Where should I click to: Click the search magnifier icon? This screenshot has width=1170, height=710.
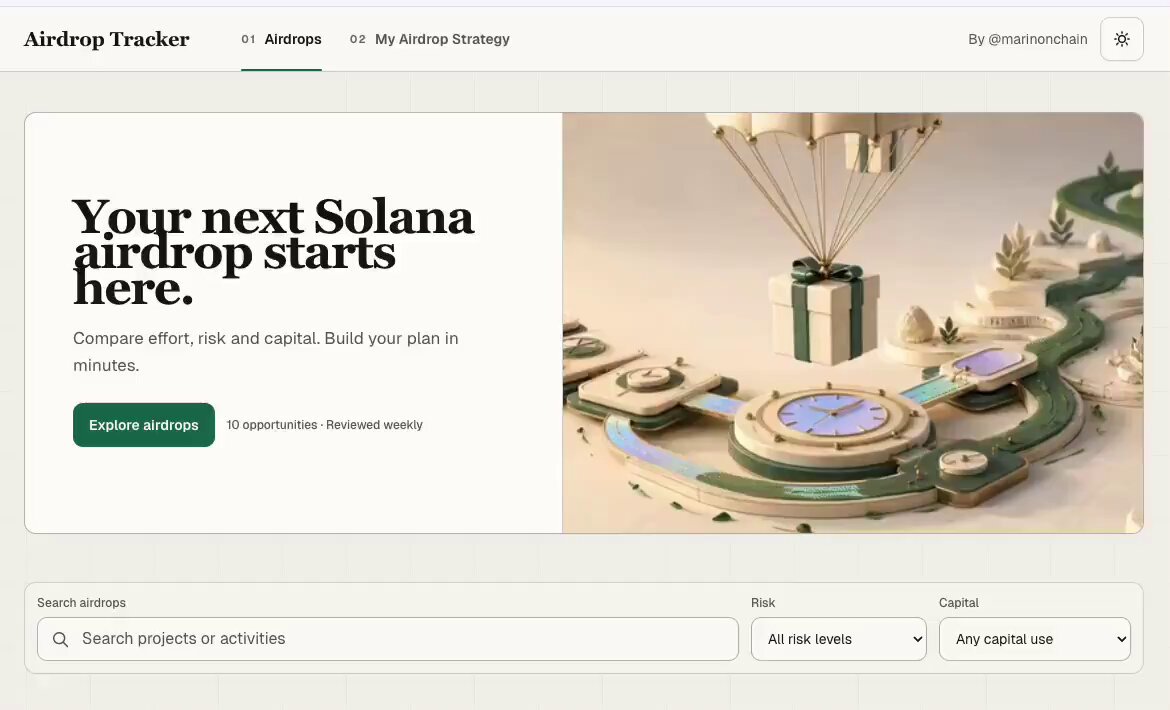click(60, 639)
